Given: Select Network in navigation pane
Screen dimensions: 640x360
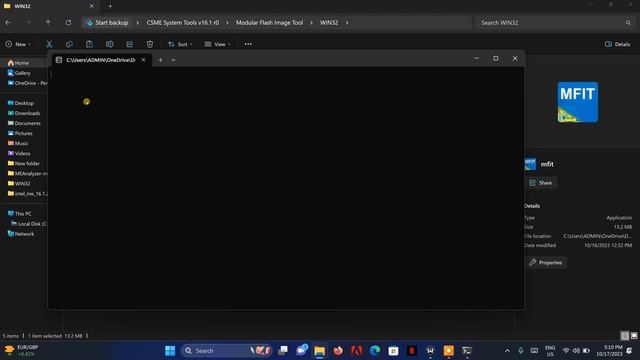Looking at the screenshot, I should click(x=24, y=234).
